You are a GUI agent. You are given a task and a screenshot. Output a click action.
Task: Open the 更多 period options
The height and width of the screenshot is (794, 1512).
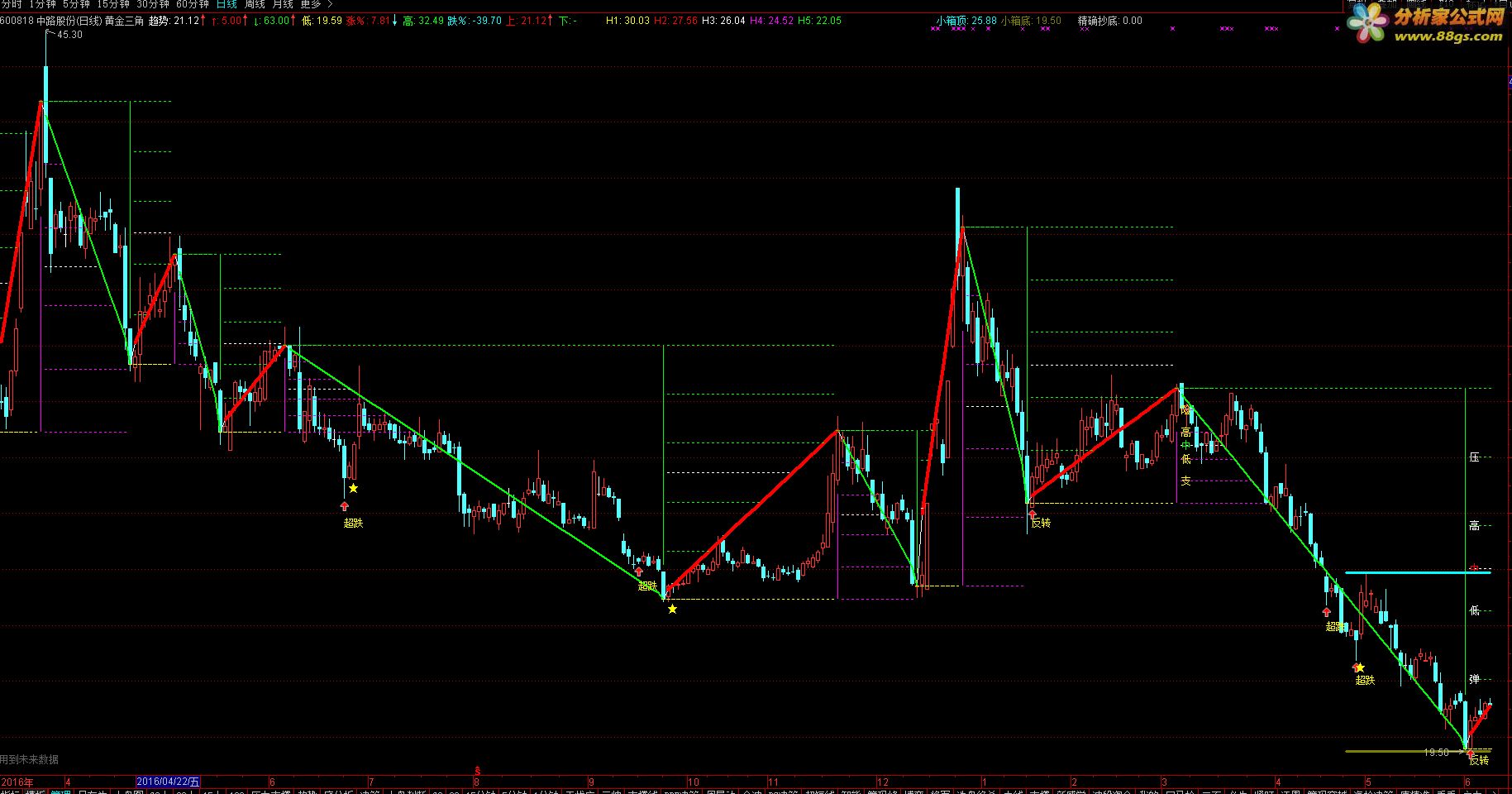click(x=311, y=5)
